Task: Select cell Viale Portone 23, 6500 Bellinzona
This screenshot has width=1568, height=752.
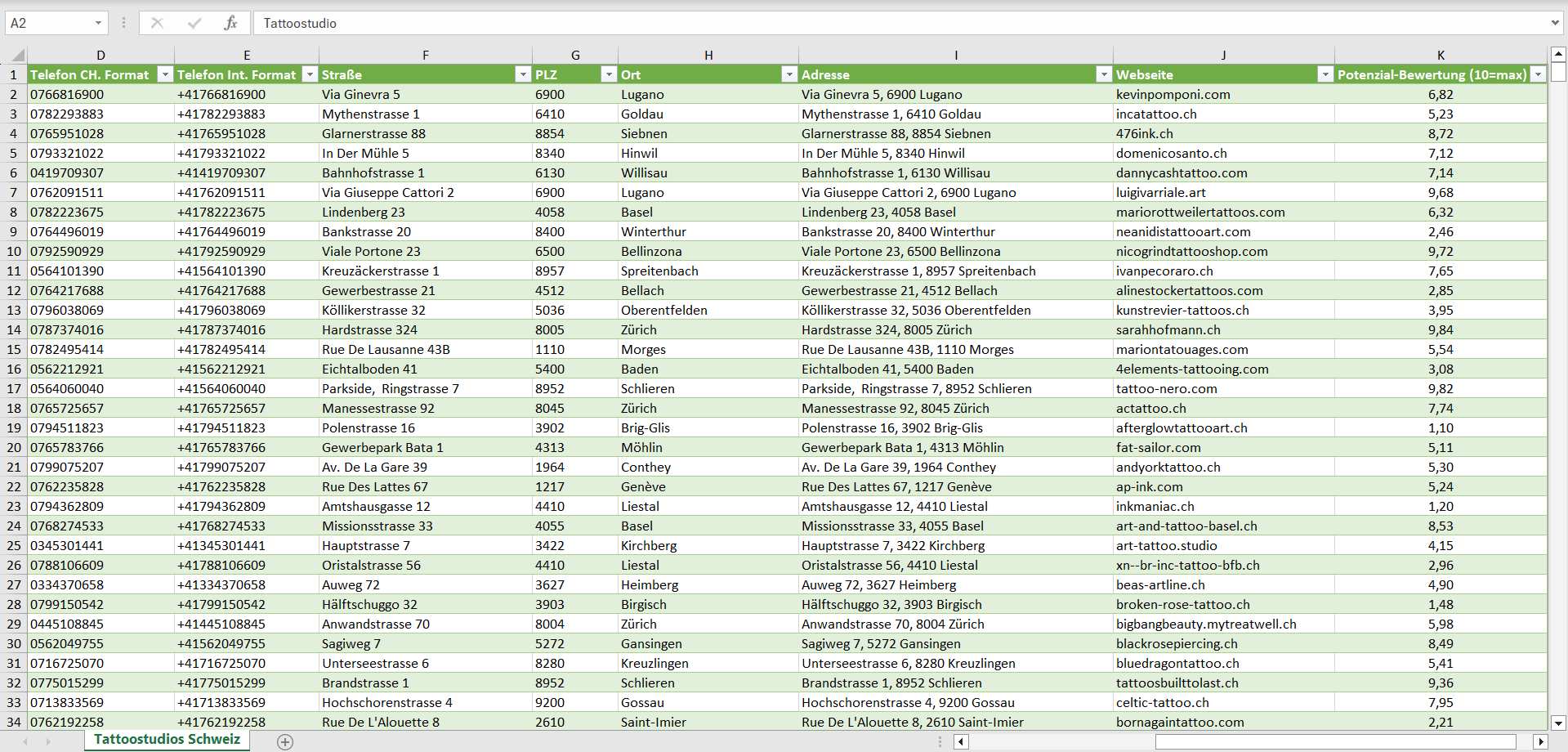Action: [956, 251]
